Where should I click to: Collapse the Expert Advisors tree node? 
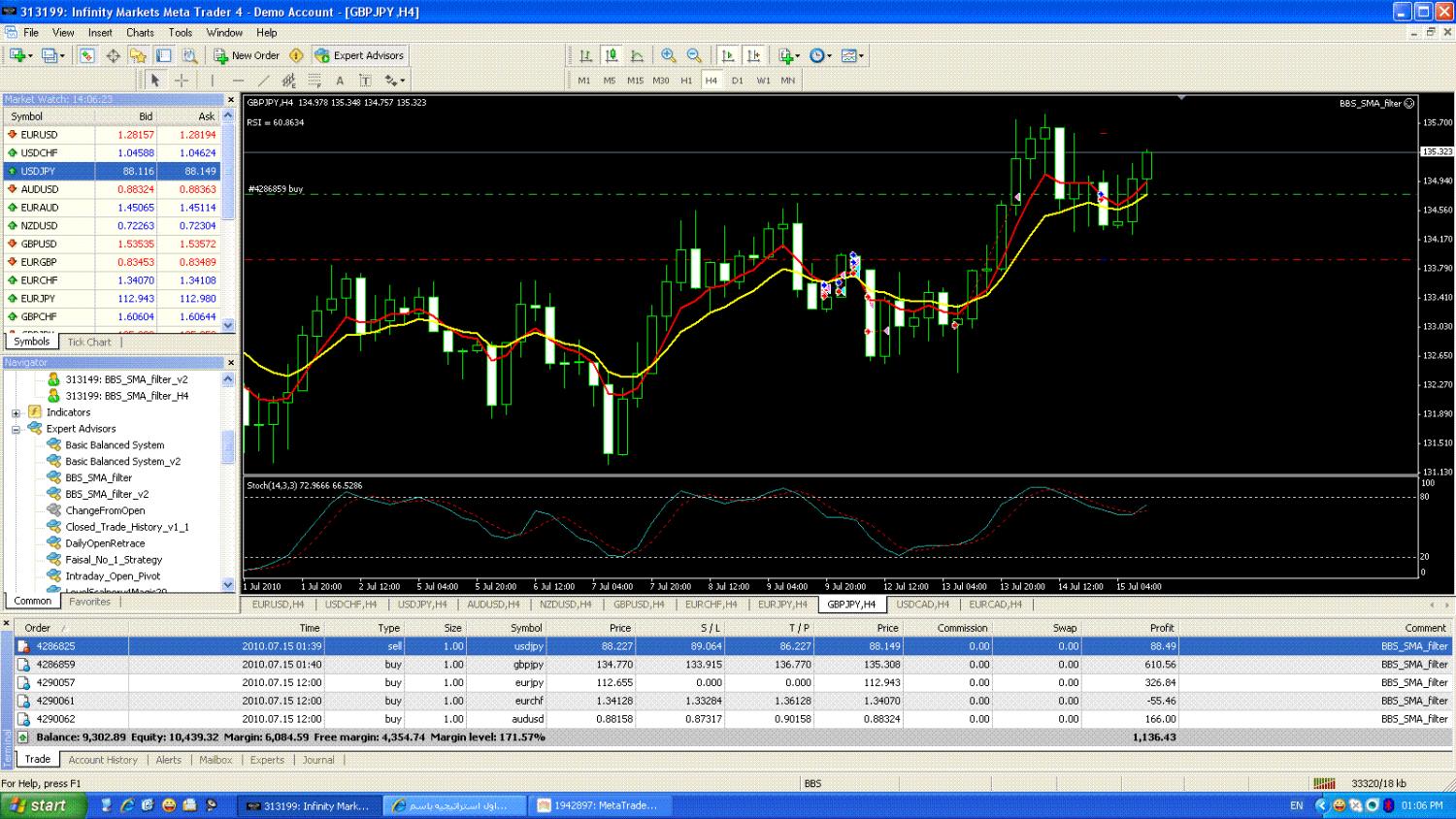(x=16, y=429)
